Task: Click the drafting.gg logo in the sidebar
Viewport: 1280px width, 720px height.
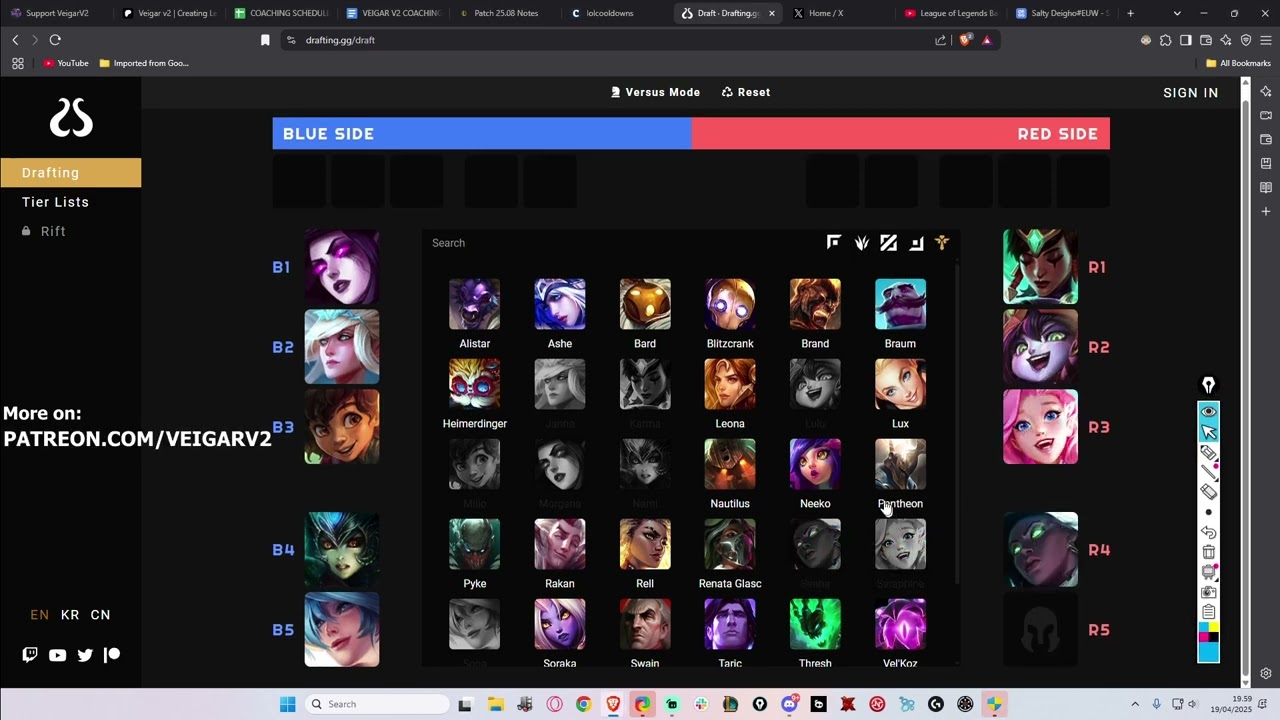Action: (71, 117)
